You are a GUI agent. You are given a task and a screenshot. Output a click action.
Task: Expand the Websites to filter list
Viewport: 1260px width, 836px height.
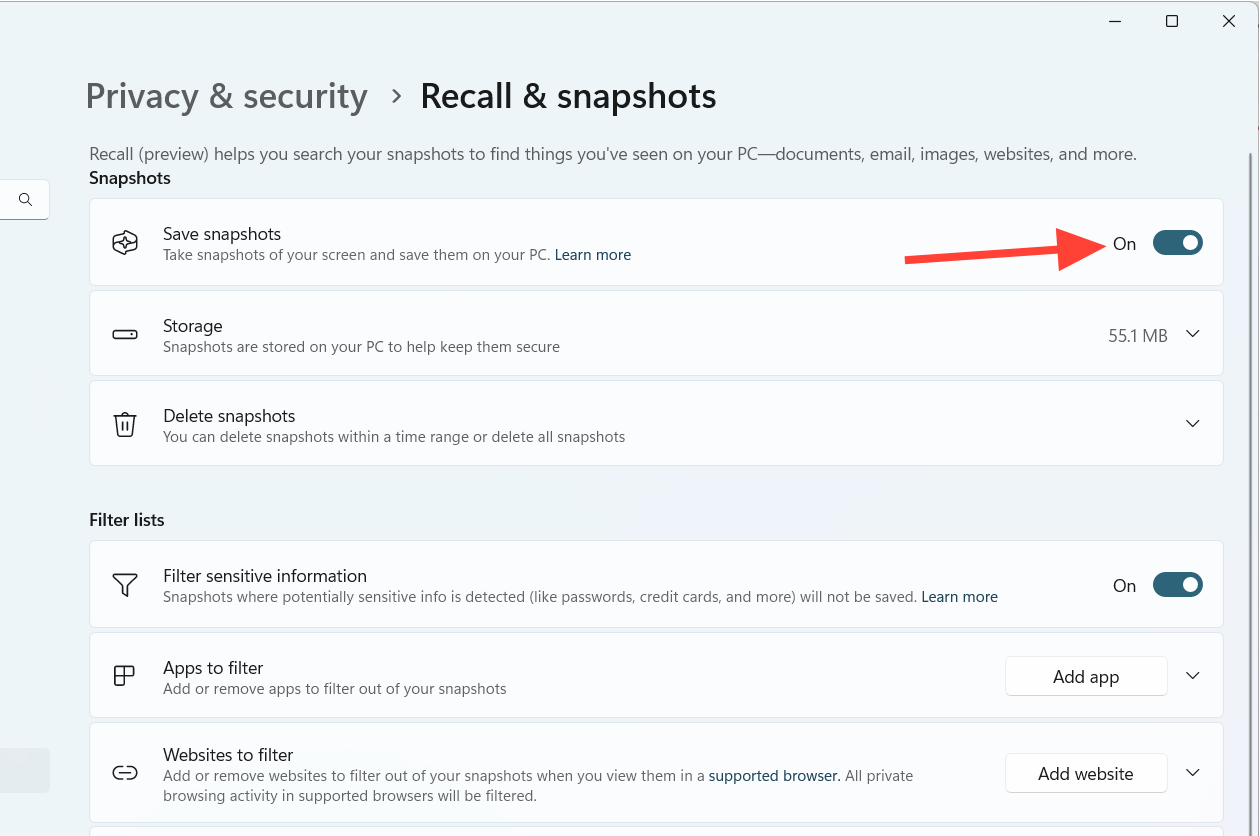[1192, 773]
